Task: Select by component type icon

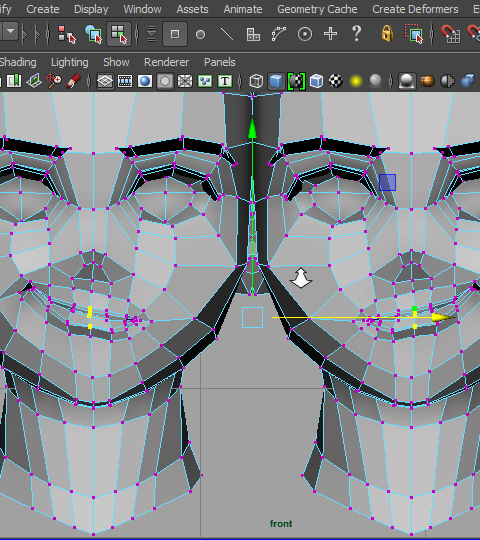Action: (x=119, y=34)
